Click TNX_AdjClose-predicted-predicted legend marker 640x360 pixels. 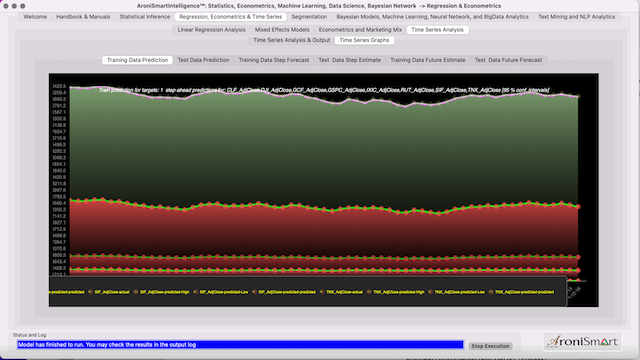click(491, 292)
